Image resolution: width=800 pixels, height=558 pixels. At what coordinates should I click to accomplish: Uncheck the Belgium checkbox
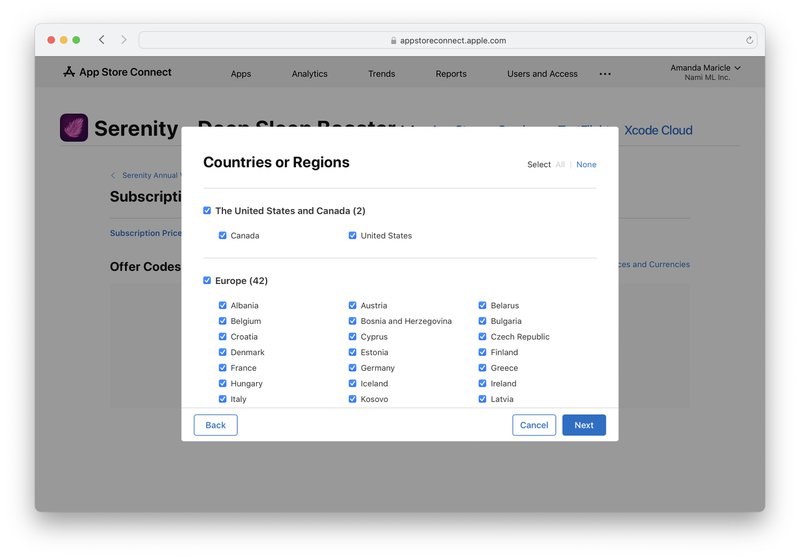[x=222, y=321]
